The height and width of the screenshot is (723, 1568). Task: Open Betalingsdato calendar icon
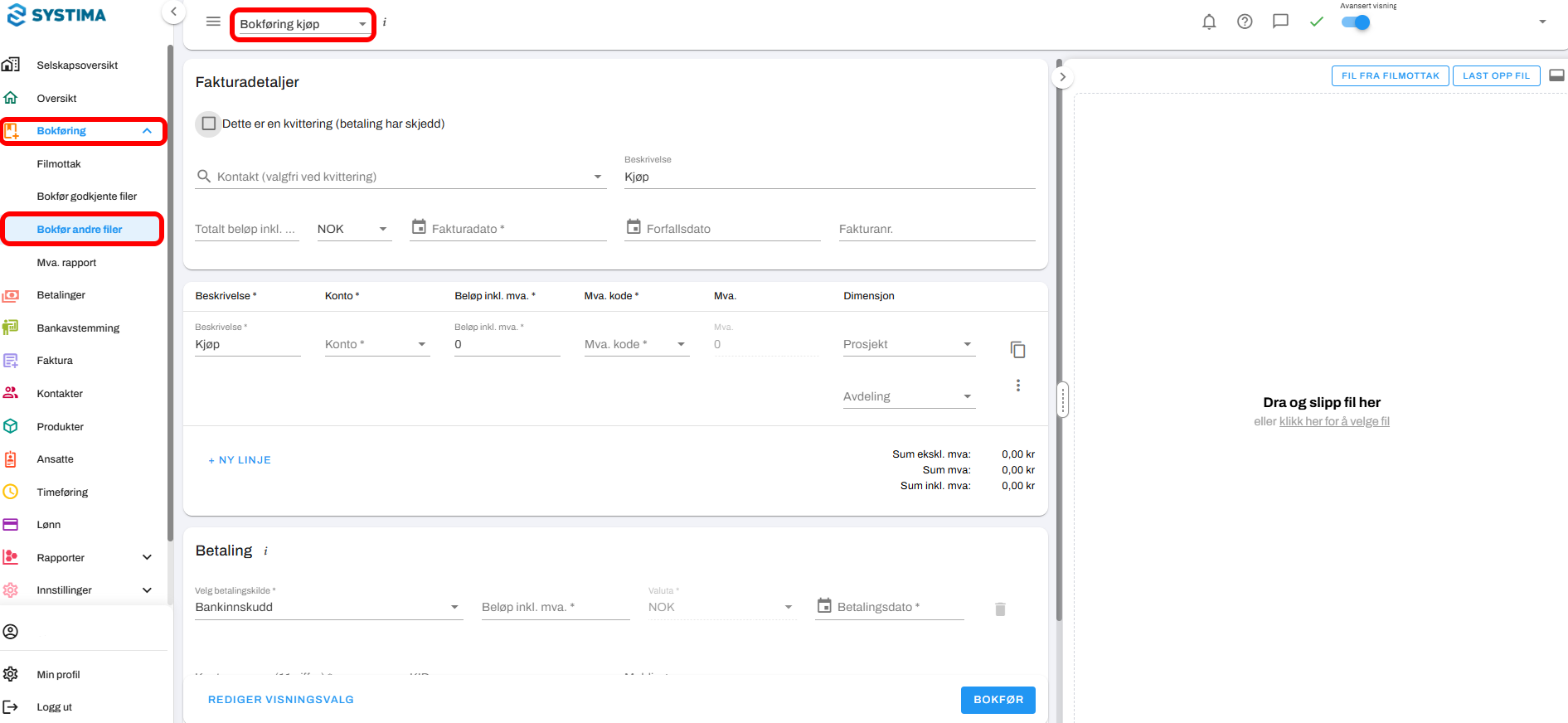[824, 606]
